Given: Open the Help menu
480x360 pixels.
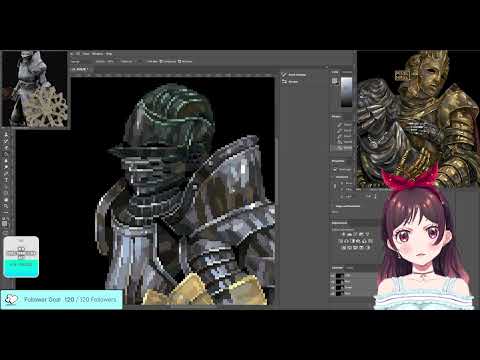Looking at the screenshot, I should click(109, 54).
